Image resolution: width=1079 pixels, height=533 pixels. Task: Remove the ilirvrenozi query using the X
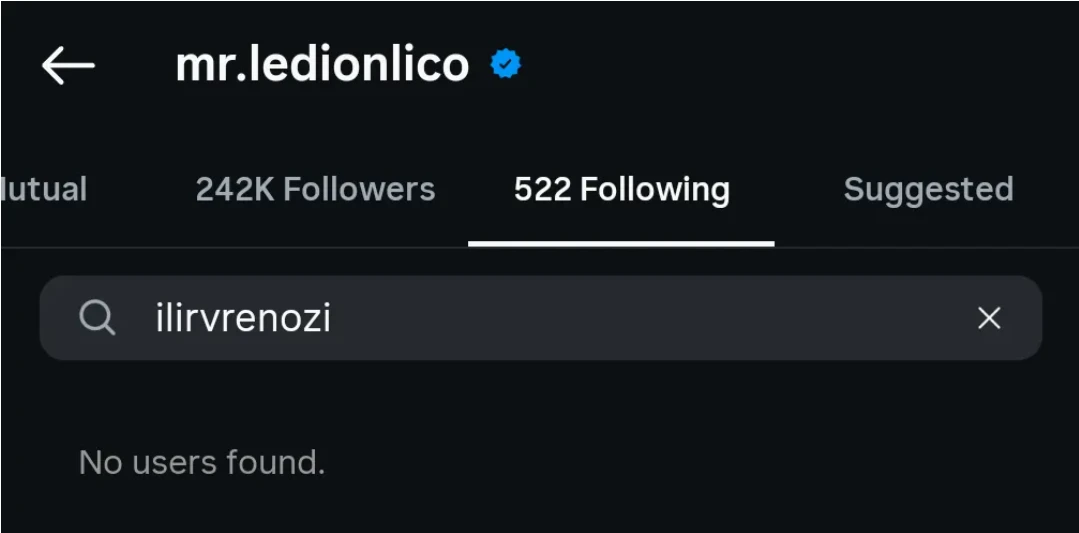[x=988, y=318]
